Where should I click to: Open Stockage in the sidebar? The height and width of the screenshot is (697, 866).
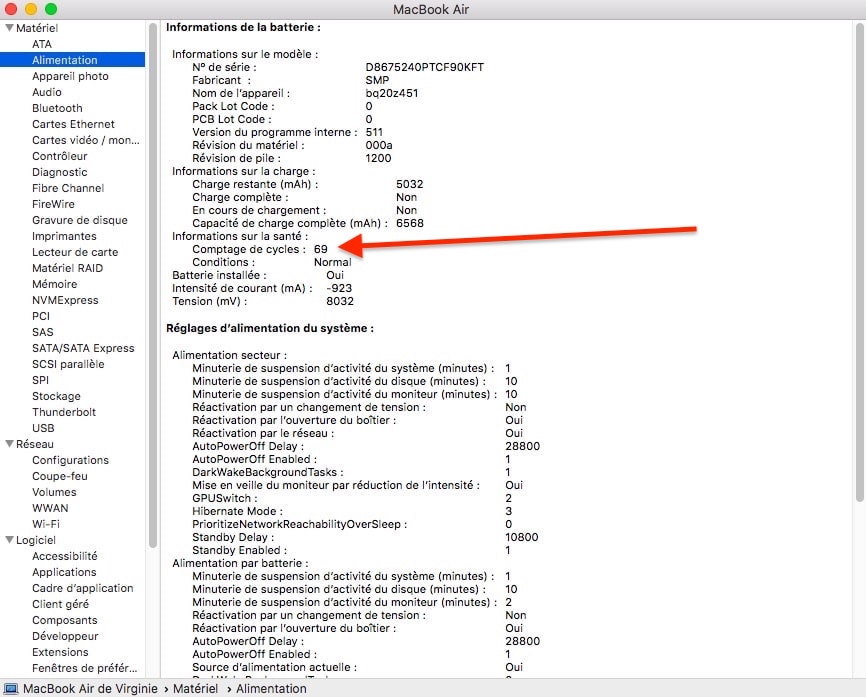(x=56, y=397)
